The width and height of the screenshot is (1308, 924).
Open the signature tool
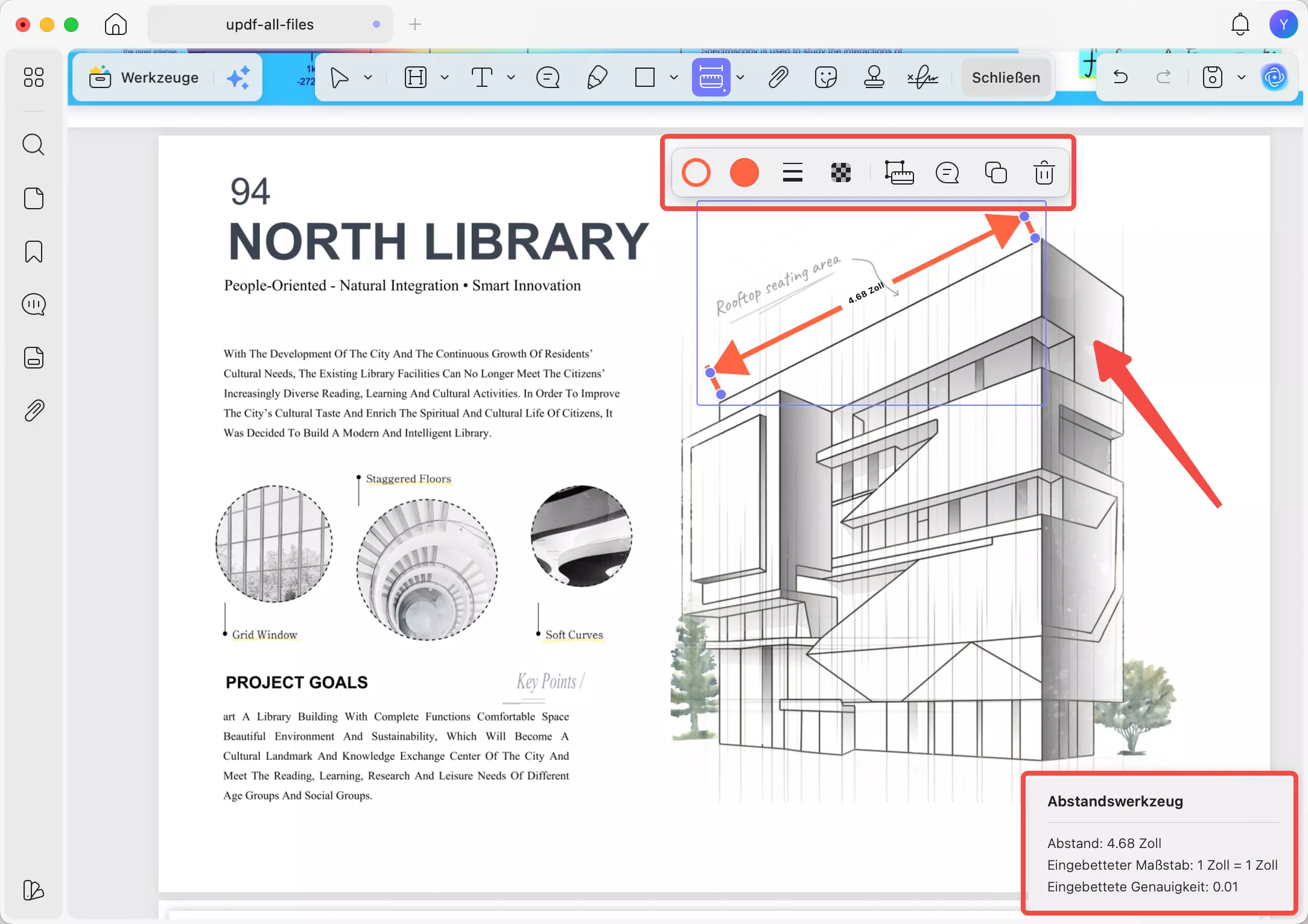(x=922, y=77)
